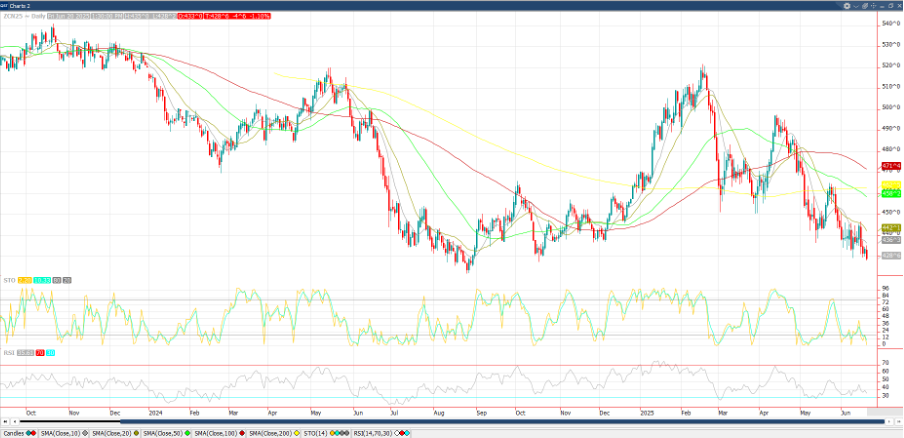Click the RSI label in RSI pane
Screen dimensions: 904x438
click(8, 353)
